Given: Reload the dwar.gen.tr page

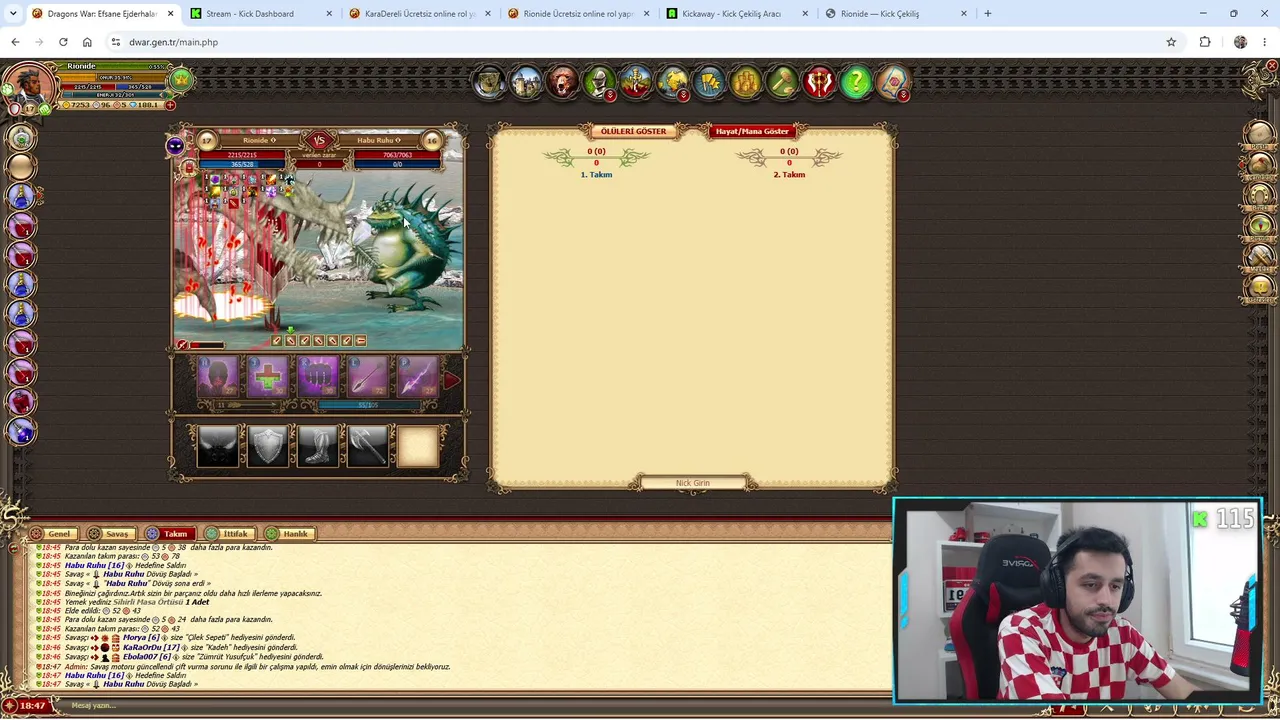Looking at the screenshot, I should 63,42.
